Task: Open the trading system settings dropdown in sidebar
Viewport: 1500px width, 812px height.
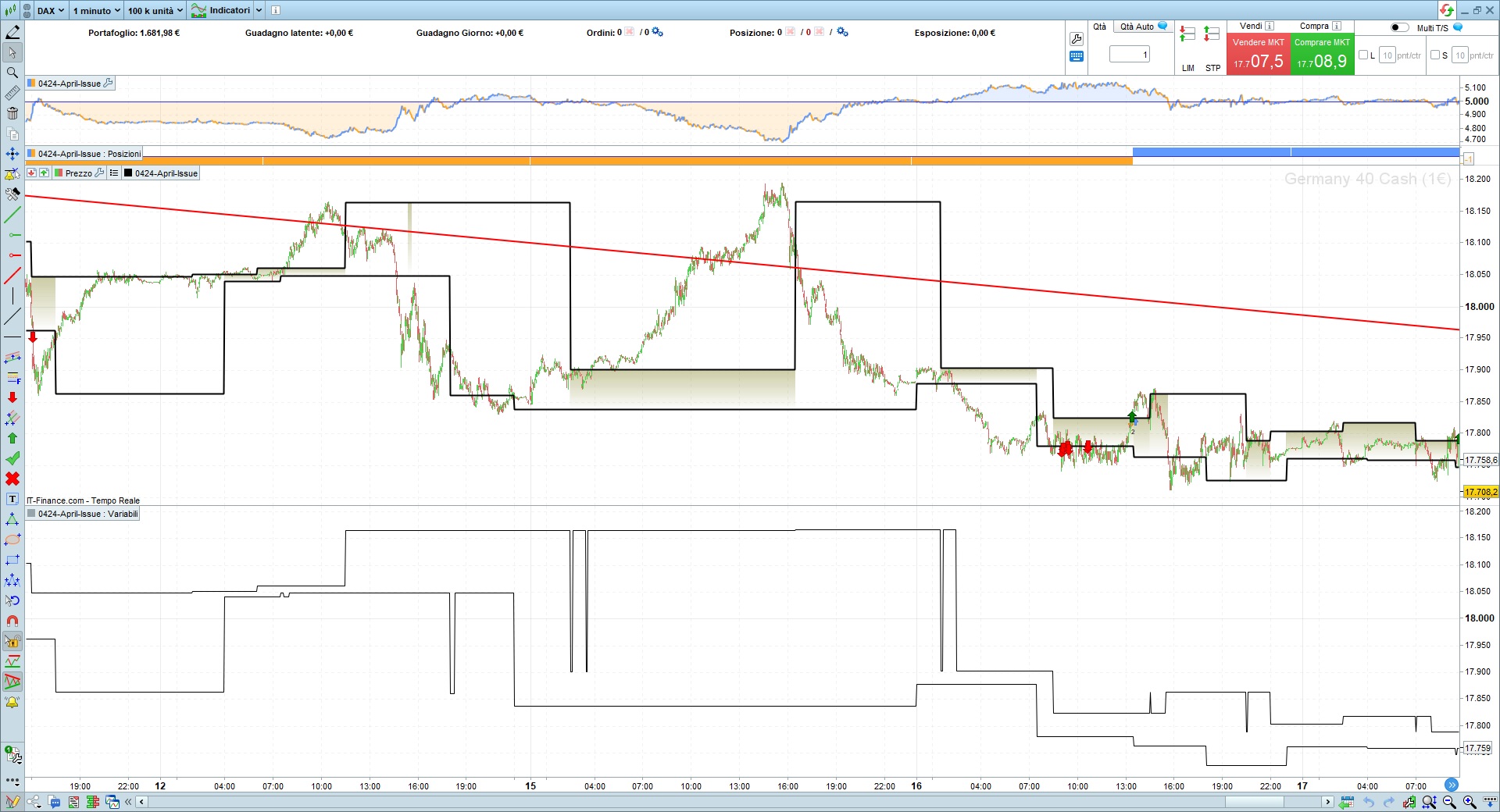Action: (x=12, y=755)
